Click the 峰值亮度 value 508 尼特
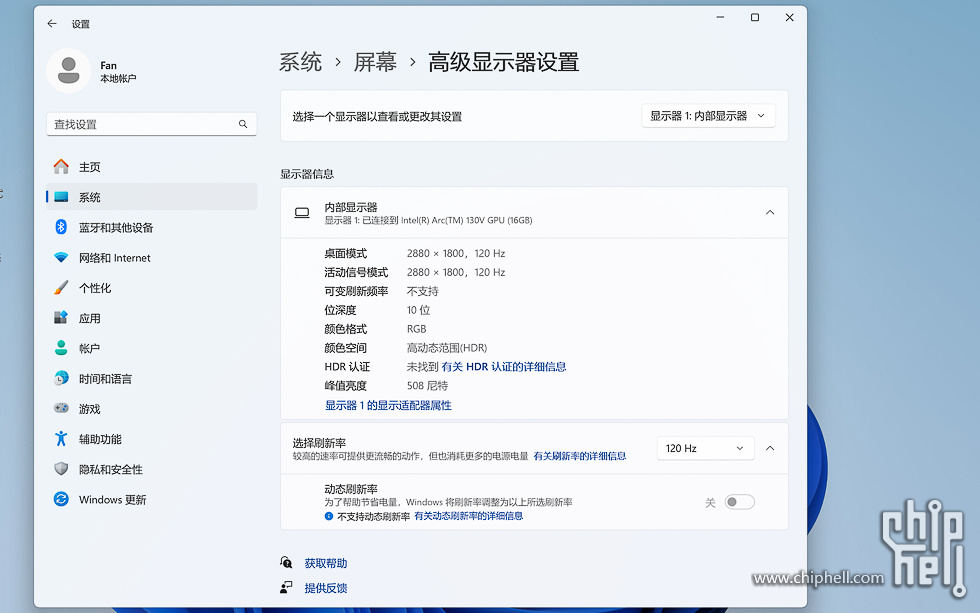980x613 pixels. [428, 386]
